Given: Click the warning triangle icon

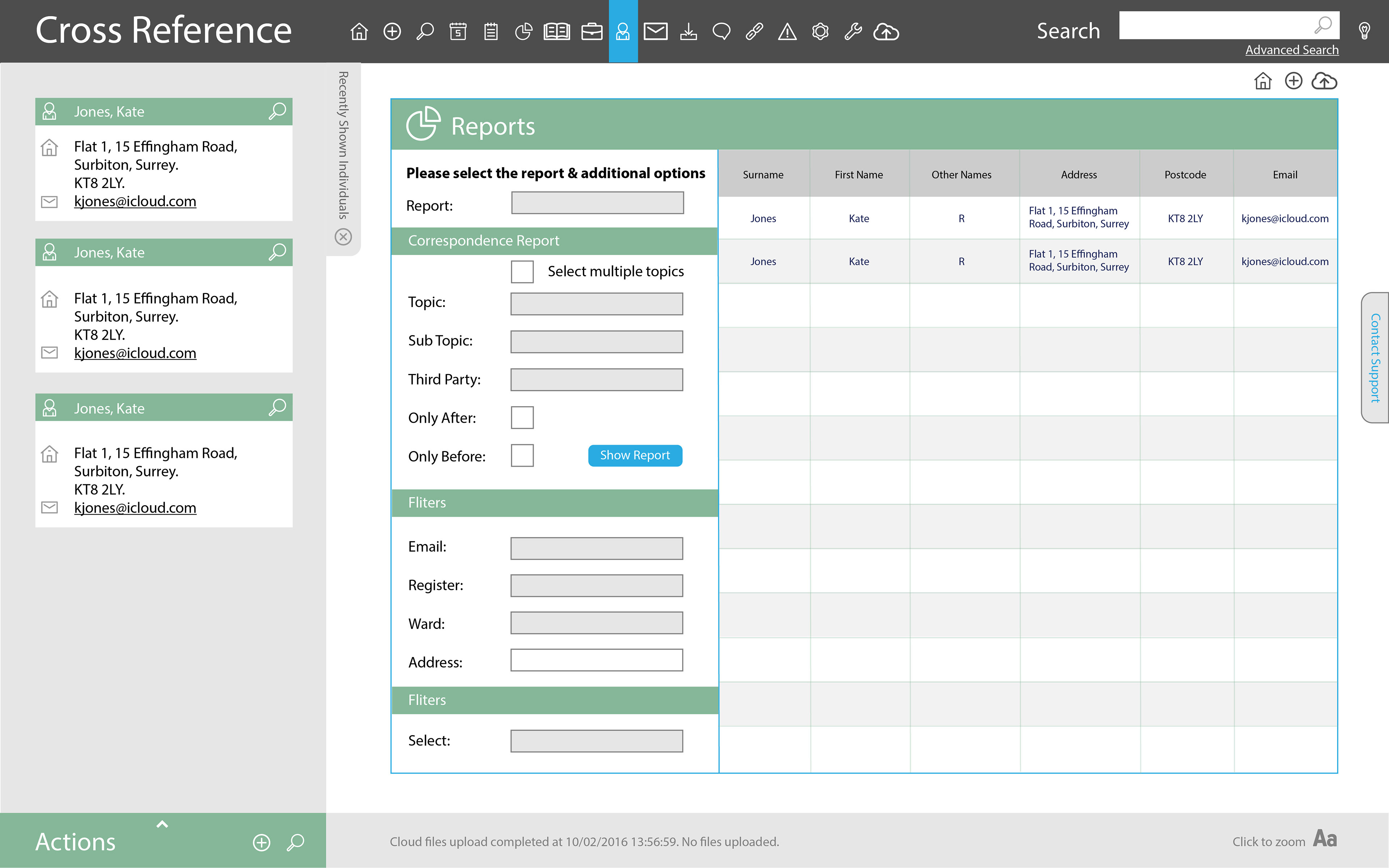Looking at the screenshot, I should (787, 31).
